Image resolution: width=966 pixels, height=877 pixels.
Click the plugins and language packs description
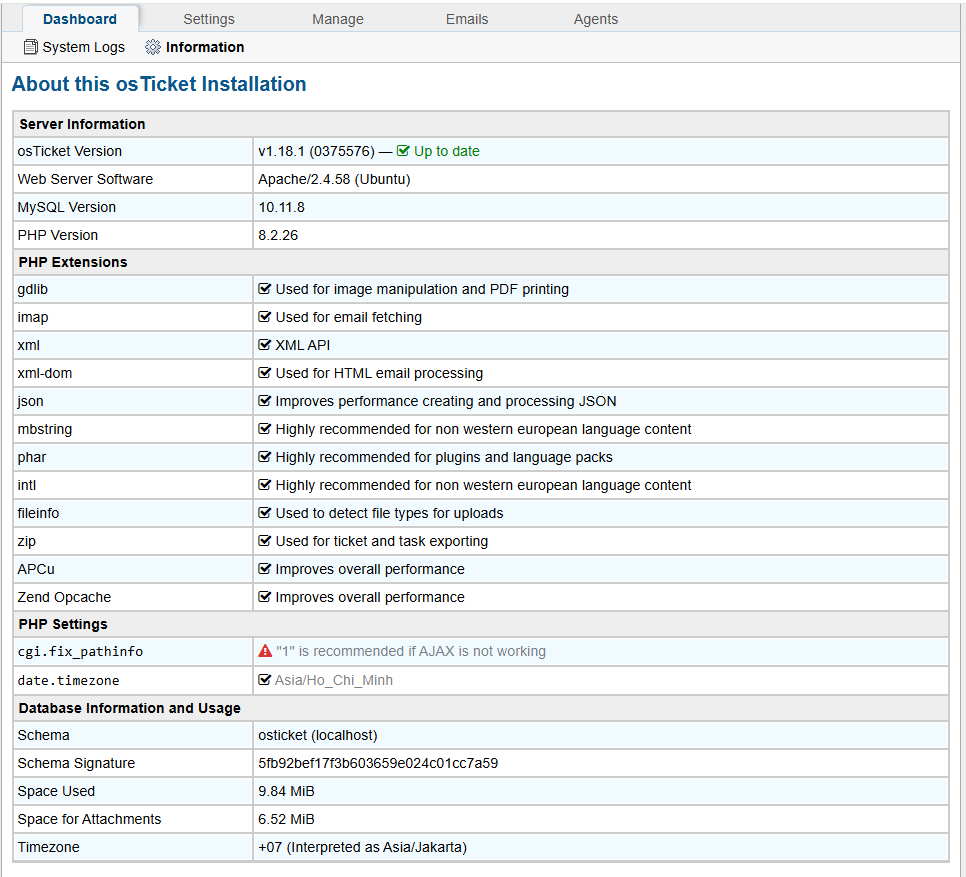(444, 458)
